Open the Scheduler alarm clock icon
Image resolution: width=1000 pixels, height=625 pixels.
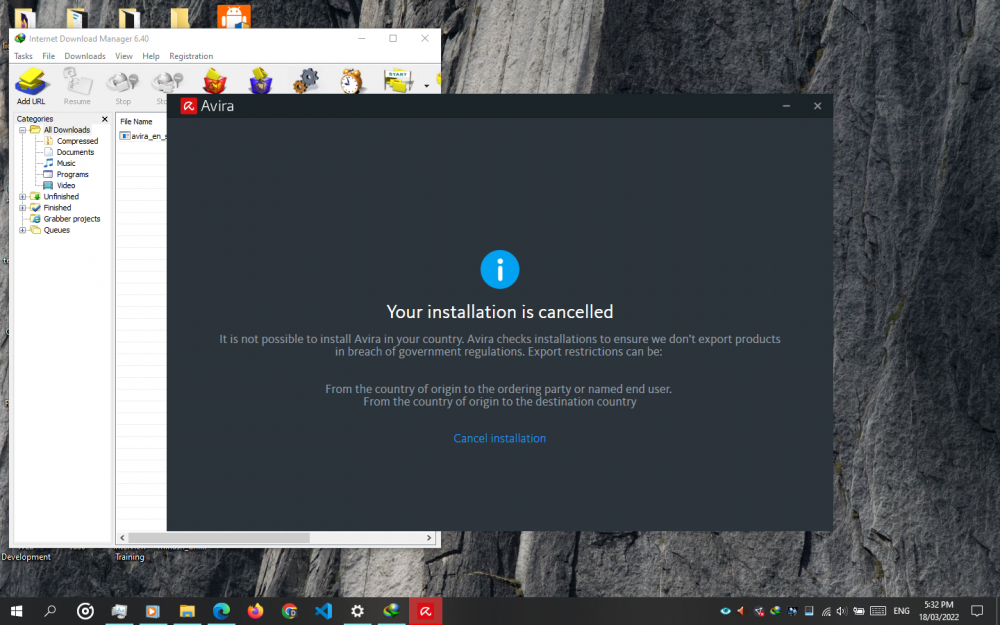[x=351, y=81]
